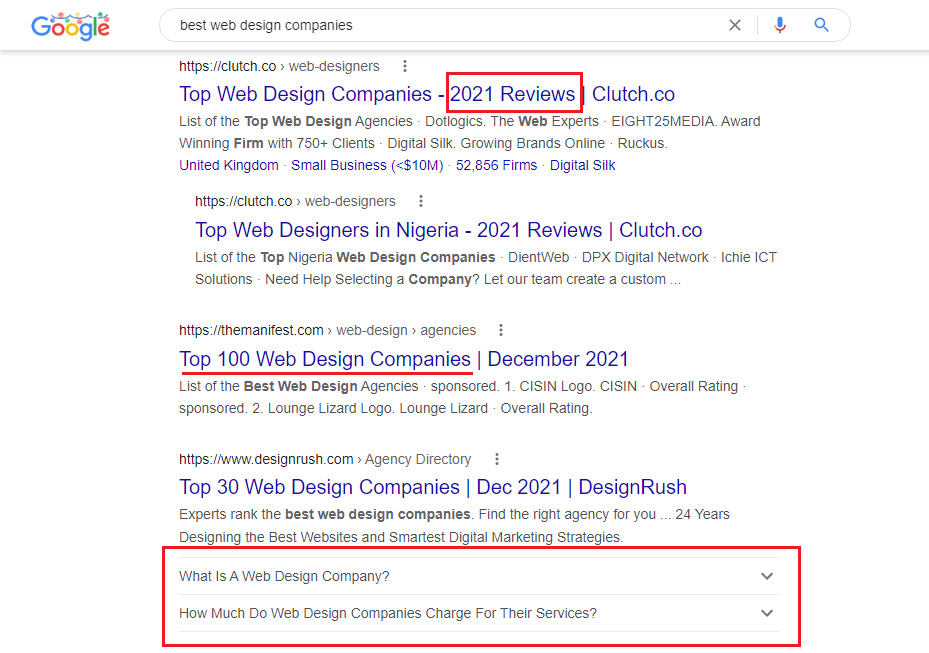This screenshot has height=653, width=929.
Task: Open three-dot menu for themanifest.com result
Action: pyautogui.click(x=501, y=330)
